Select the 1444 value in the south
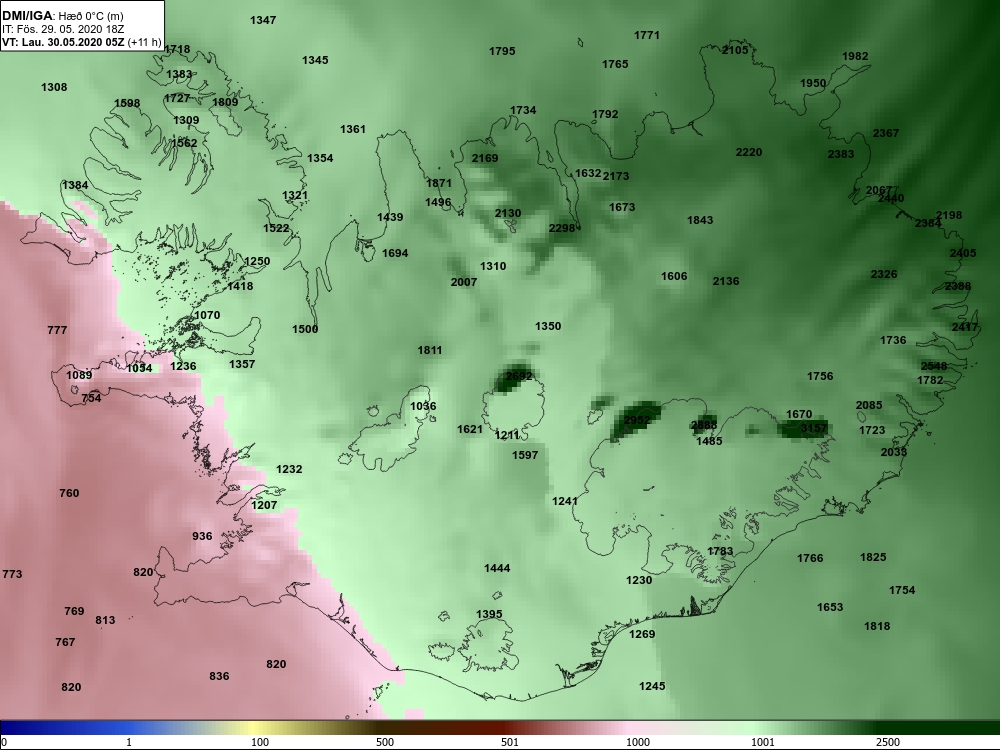This screenshot has width=1000, height=750. (497, 569)
